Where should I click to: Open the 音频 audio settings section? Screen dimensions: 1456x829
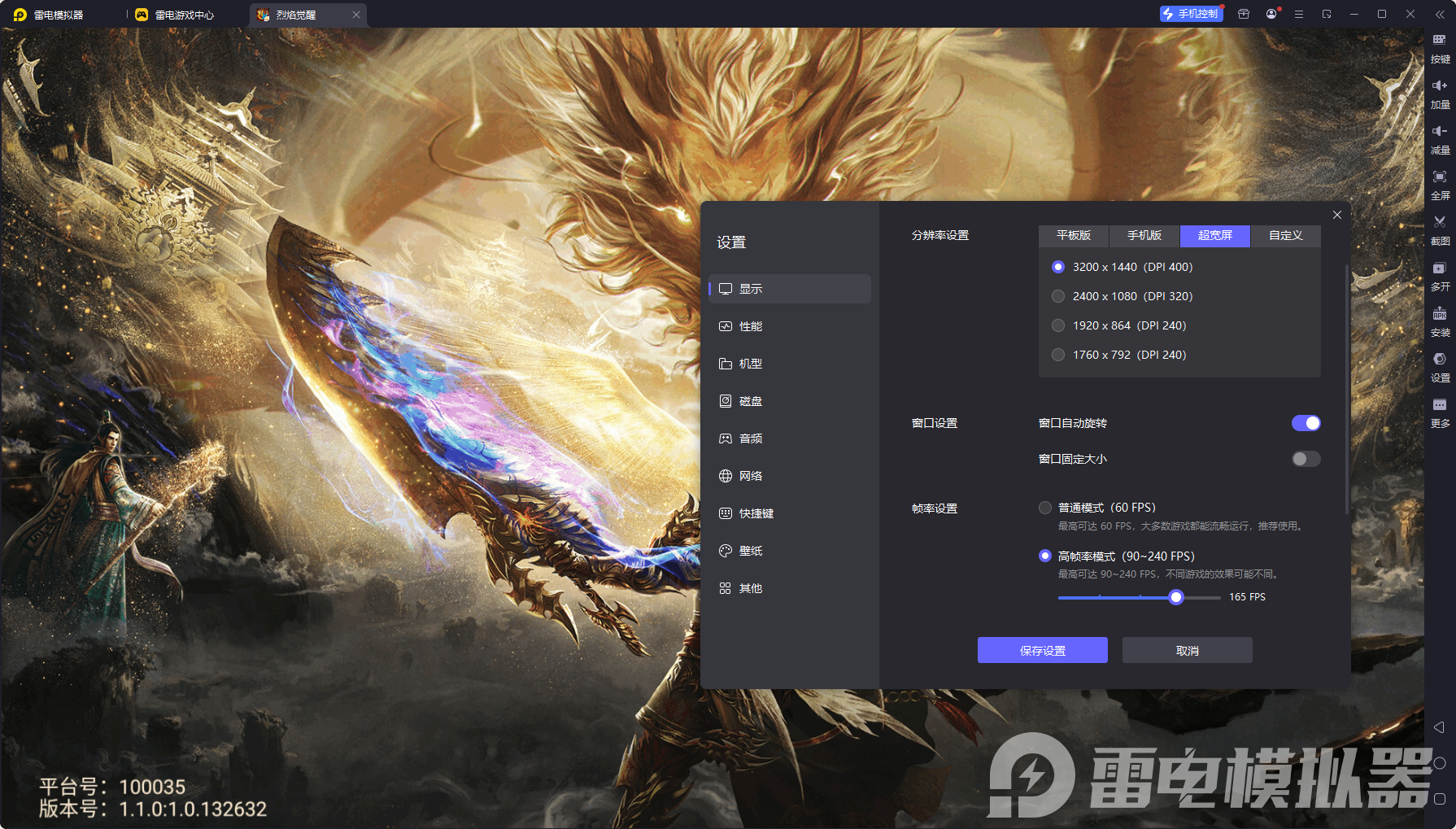click(790, 438)
